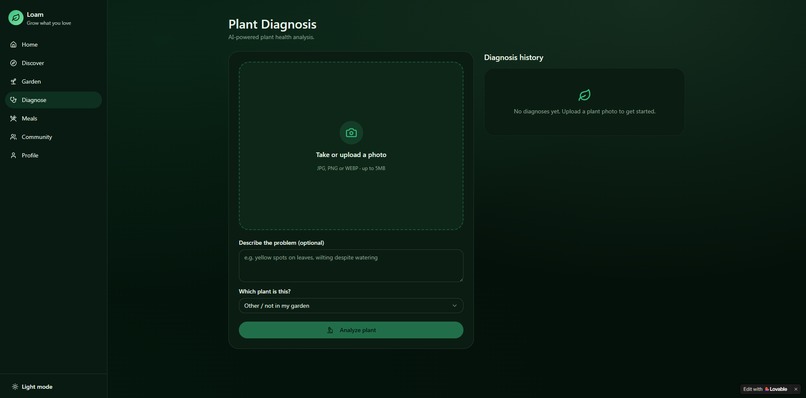This screenshot has height=398, width=806.
Task: Navigate to Meals
Action: point(53,119)
